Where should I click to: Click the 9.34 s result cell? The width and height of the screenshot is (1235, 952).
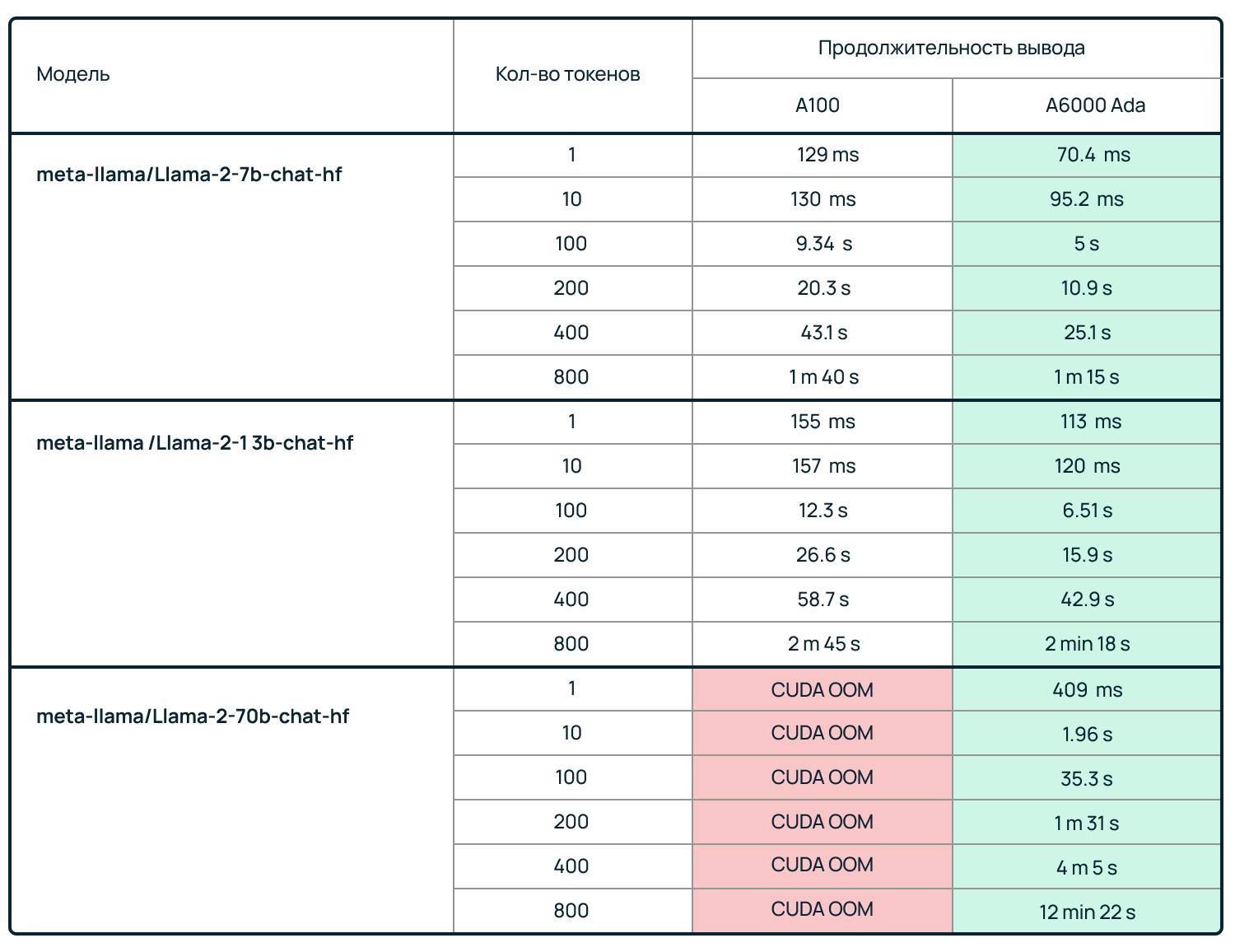coord(823,244)
